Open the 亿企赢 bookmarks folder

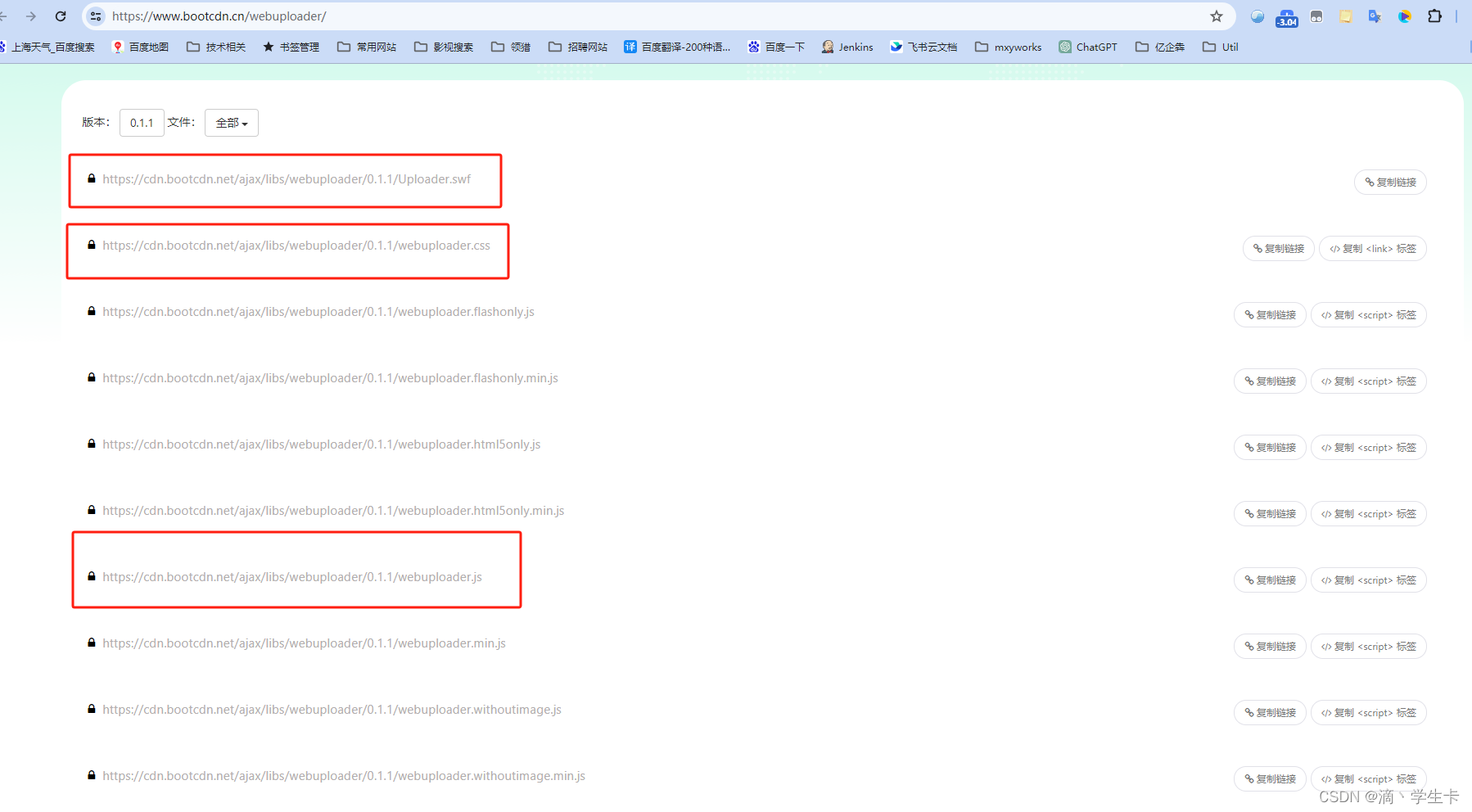(1160, 47)
